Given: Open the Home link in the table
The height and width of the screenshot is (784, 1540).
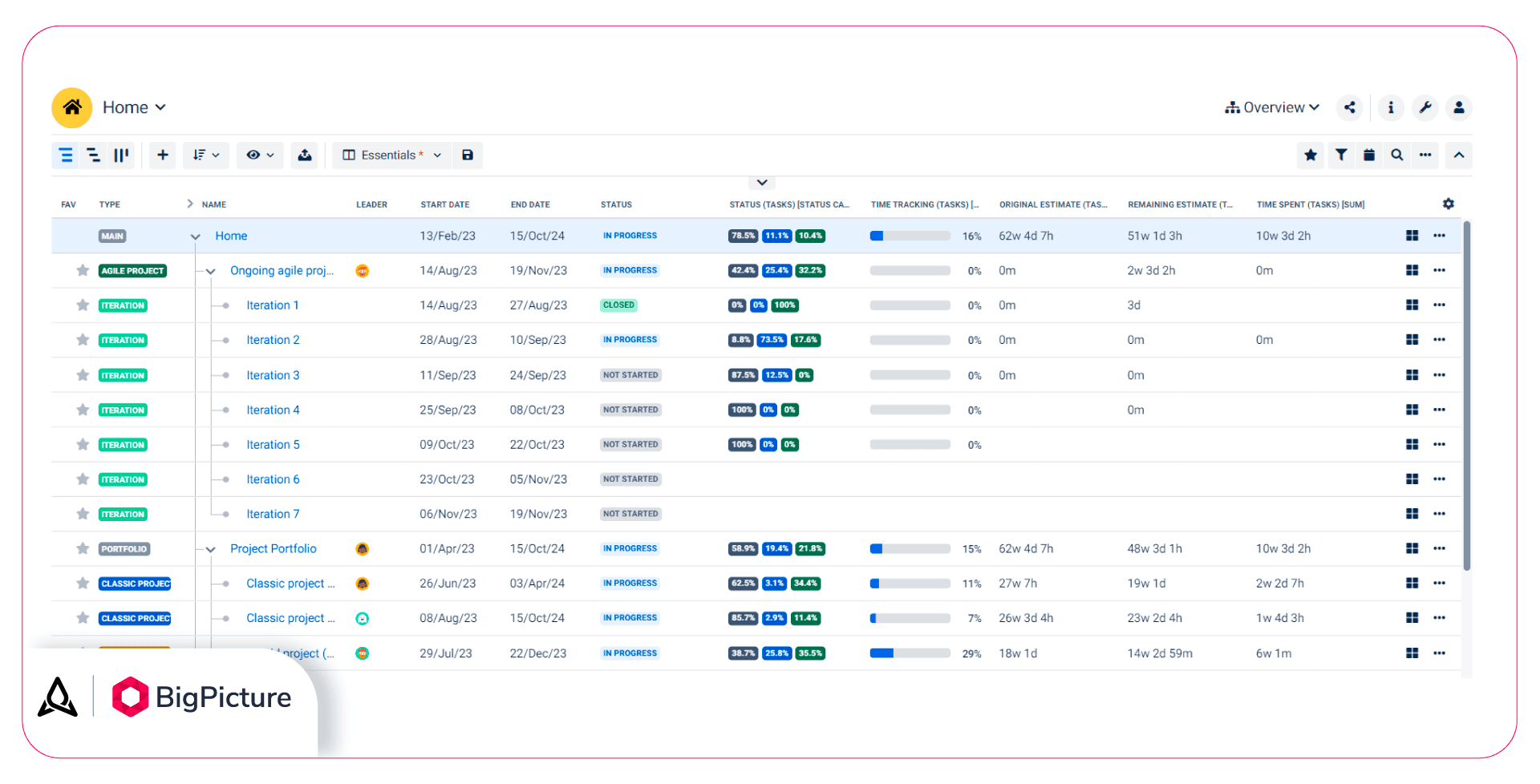Looking at the screenshot, I should [x=231, y=236].
